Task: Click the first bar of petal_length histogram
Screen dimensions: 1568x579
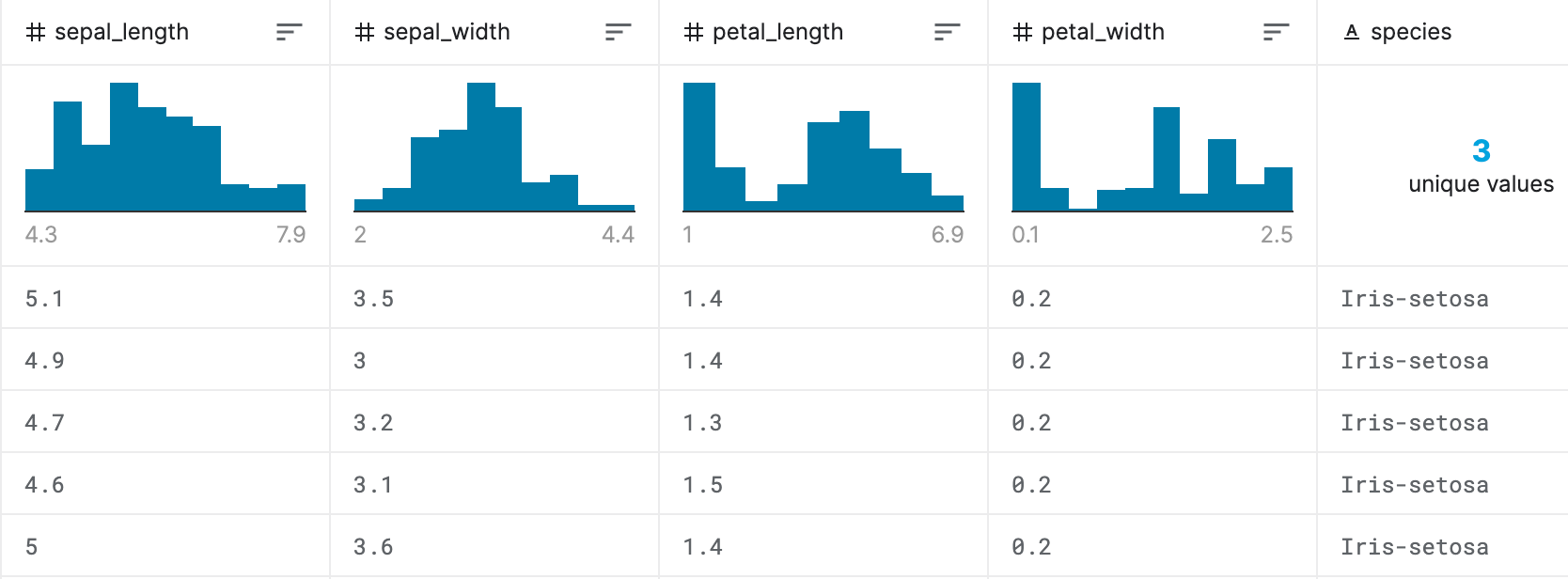Action: click(x=699, y=147)
